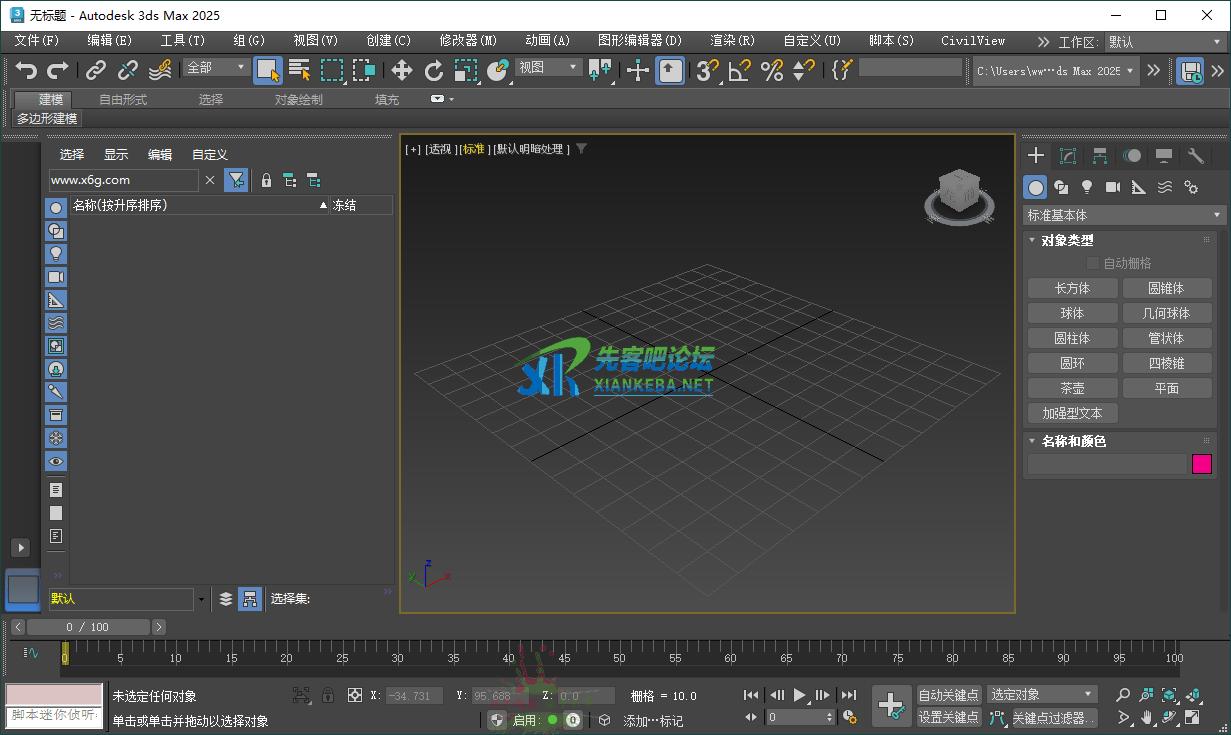Open the Utilities wrench panel icon

[x=1195, y=156]
